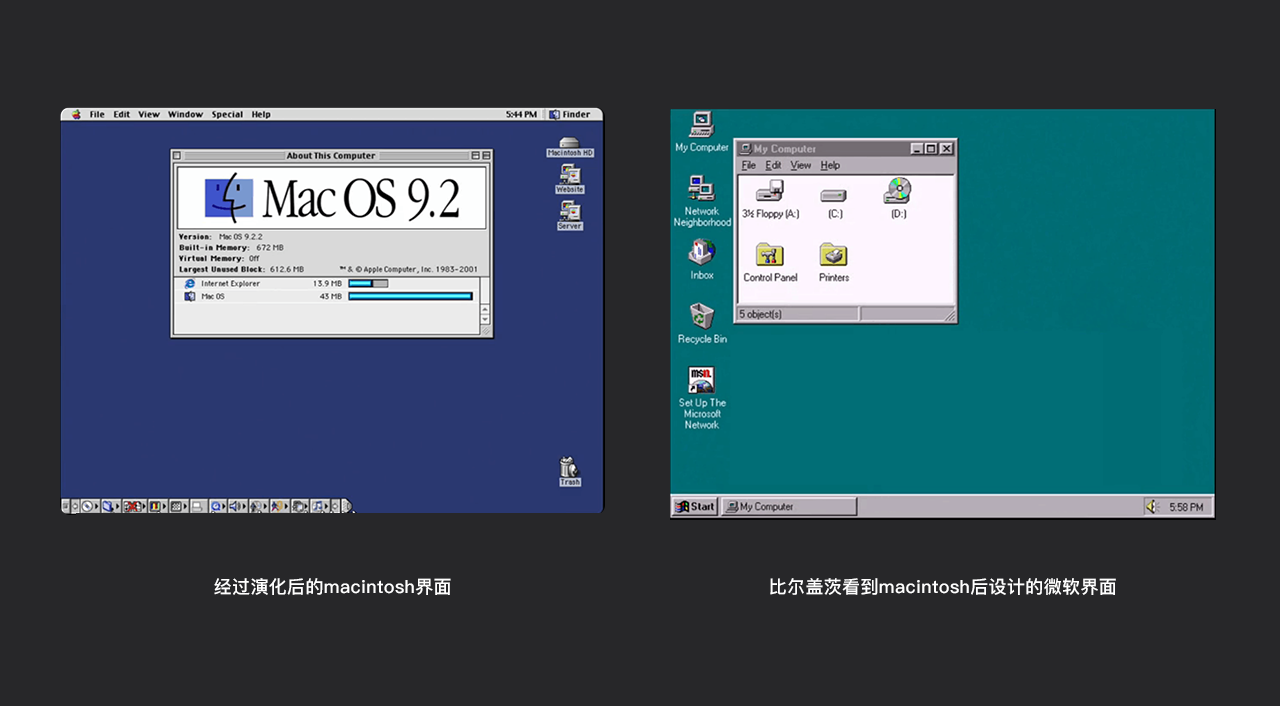1280x706 pixels.
Task: Click the '13.9 MB' Internet Explorer memory value
Action: pos(327,283)
